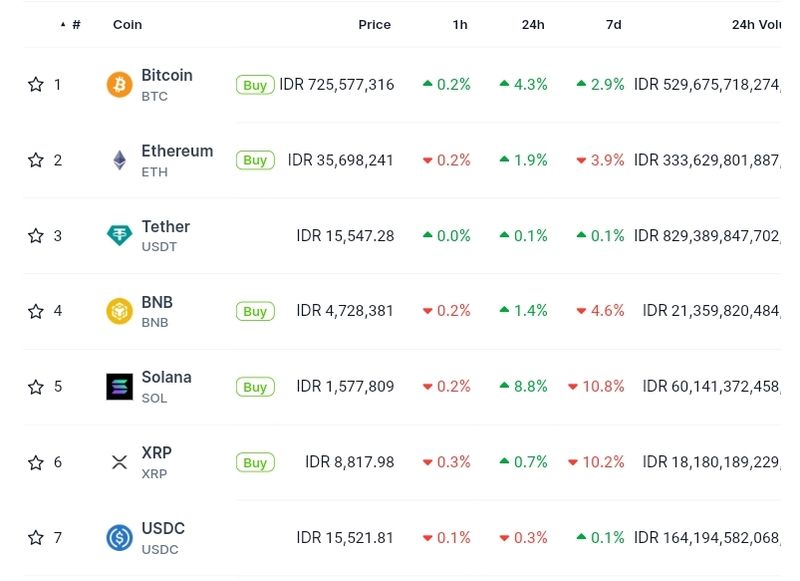Sort by rank using the # header

75,24
